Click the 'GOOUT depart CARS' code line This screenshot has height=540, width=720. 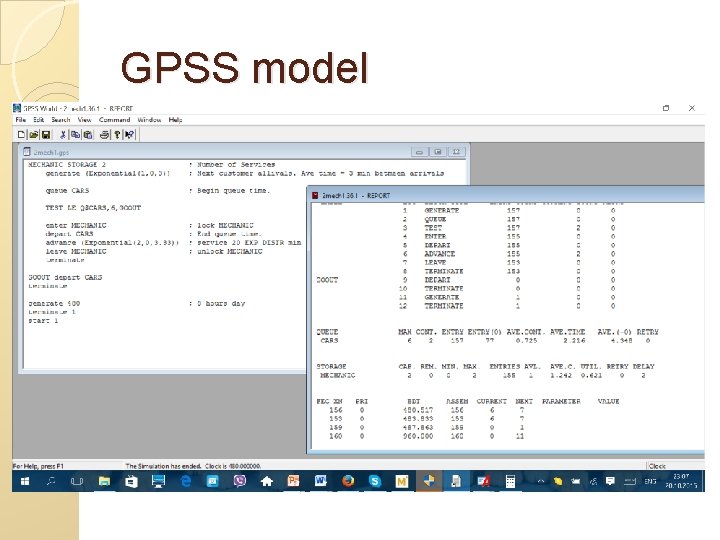pos(65,277)
